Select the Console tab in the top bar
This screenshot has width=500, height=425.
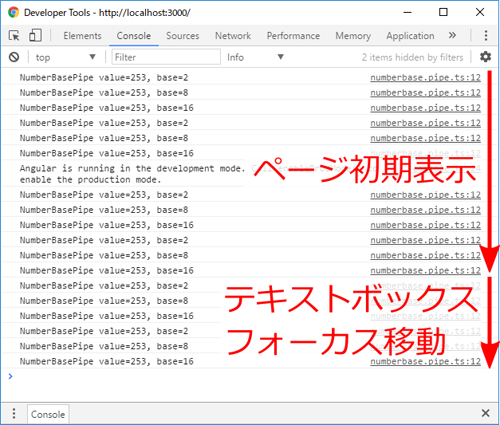(134, 35)
